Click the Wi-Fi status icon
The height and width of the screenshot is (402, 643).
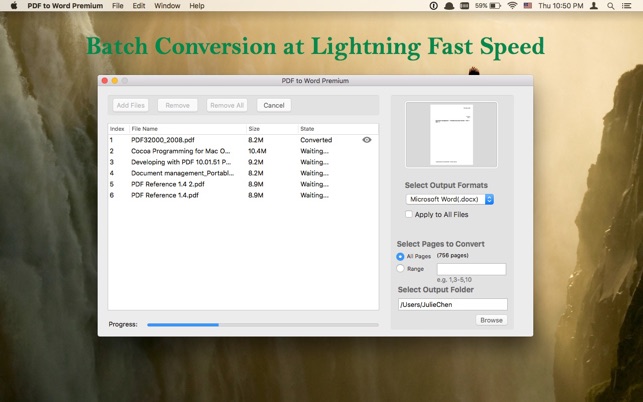[512, 6]
